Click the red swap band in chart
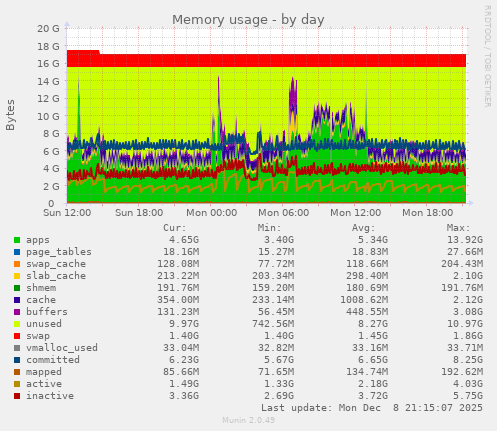 pos(267,60)
